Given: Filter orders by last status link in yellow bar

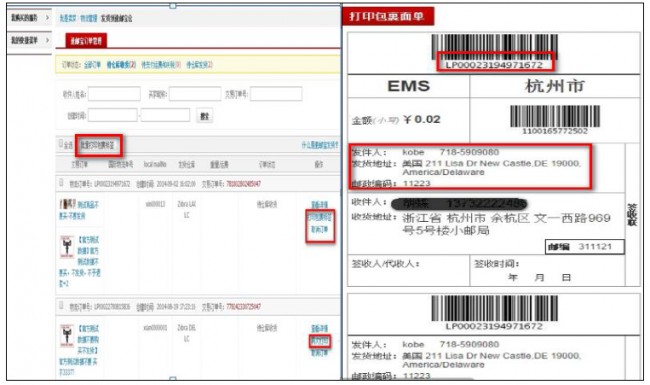Looking at the screenshot, I should point(199,65).
